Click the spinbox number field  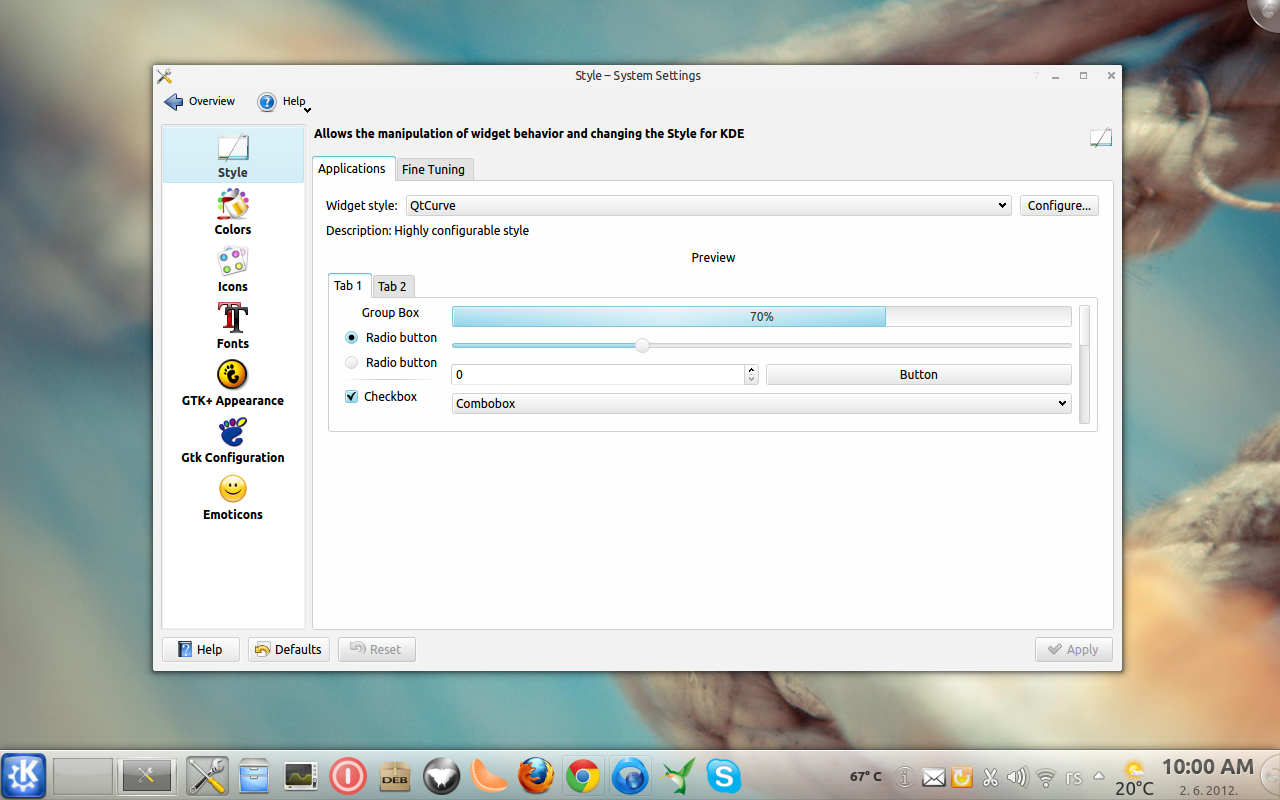click(597, 375)
